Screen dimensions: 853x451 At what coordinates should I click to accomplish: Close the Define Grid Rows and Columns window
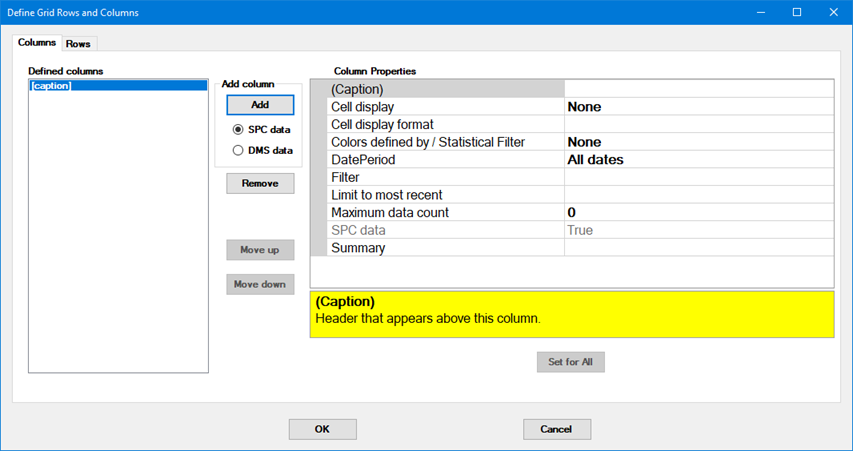click(x=831, y=12)
